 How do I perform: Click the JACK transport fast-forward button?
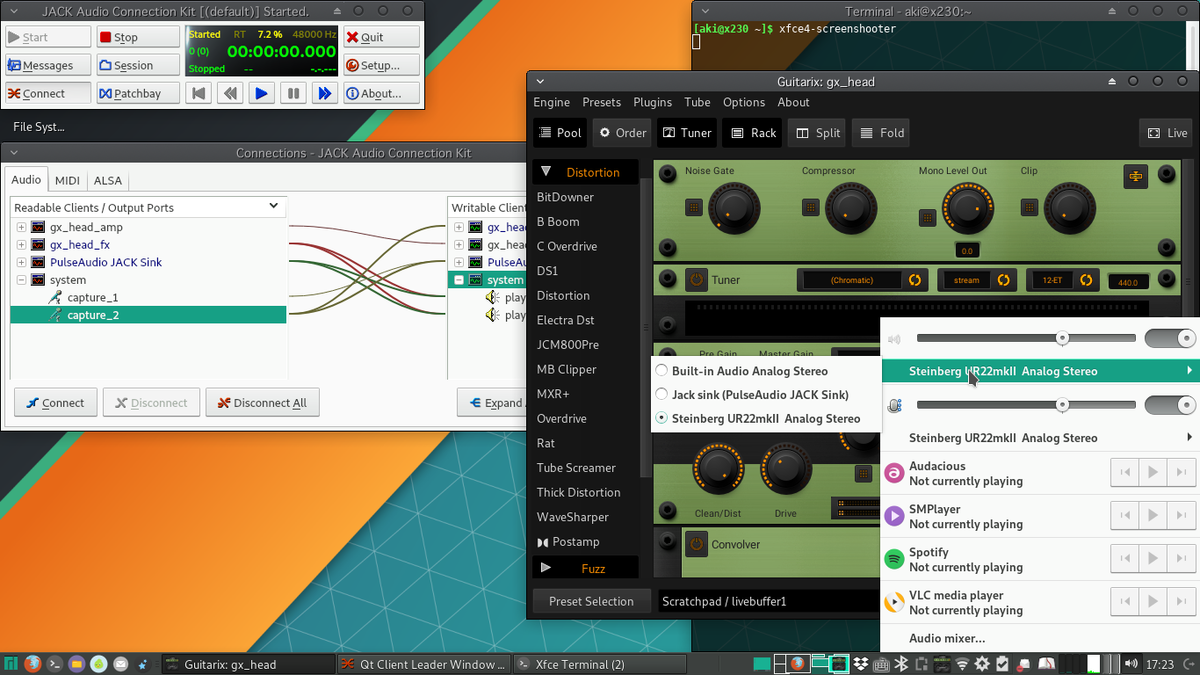click(x=324, y=93)
